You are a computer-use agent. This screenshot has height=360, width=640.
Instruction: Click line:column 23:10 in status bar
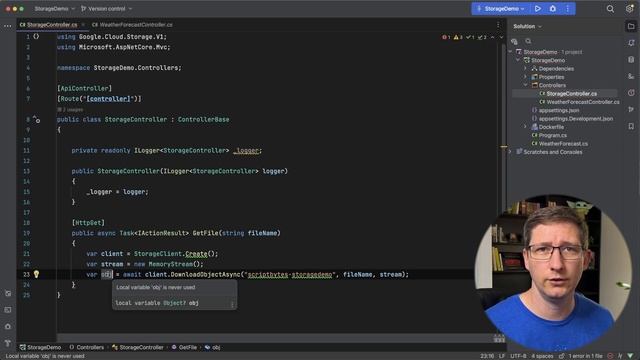tap(487, 356)
